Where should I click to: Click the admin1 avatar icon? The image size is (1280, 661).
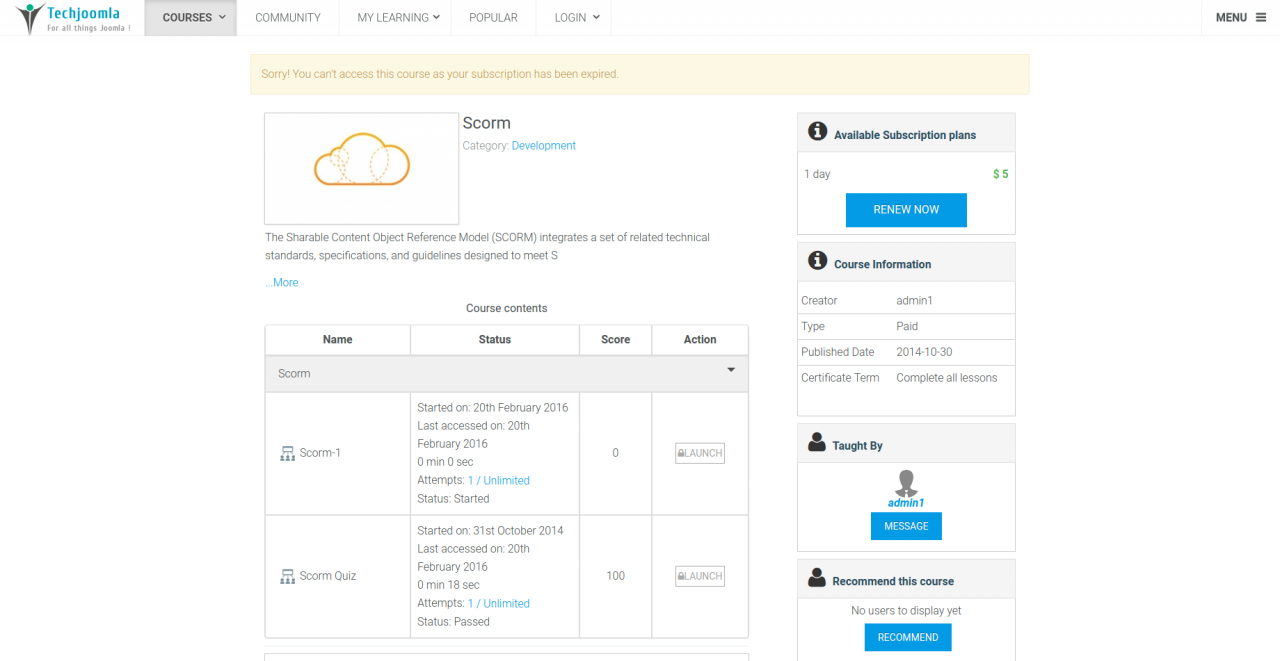point(906,483)
